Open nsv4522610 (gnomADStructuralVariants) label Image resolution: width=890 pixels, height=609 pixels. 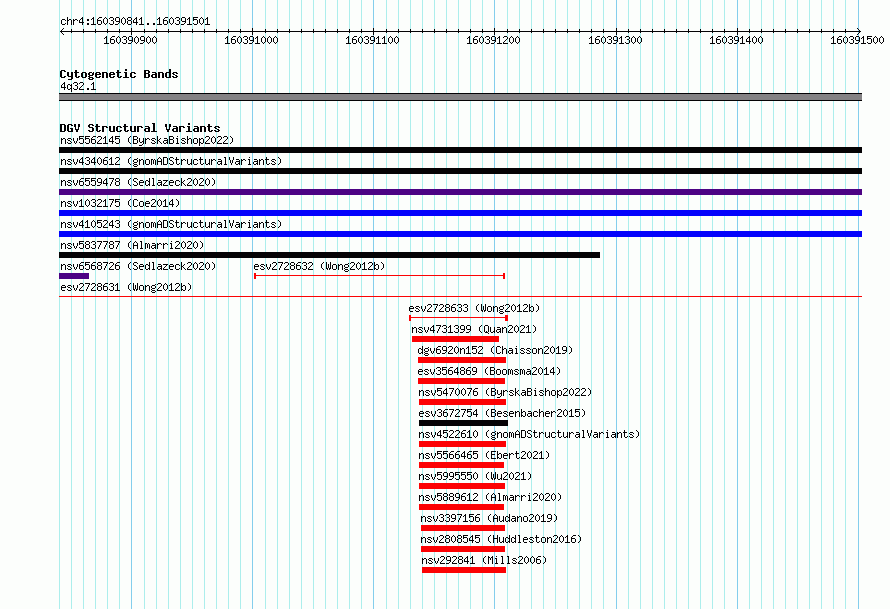(529, 434)
